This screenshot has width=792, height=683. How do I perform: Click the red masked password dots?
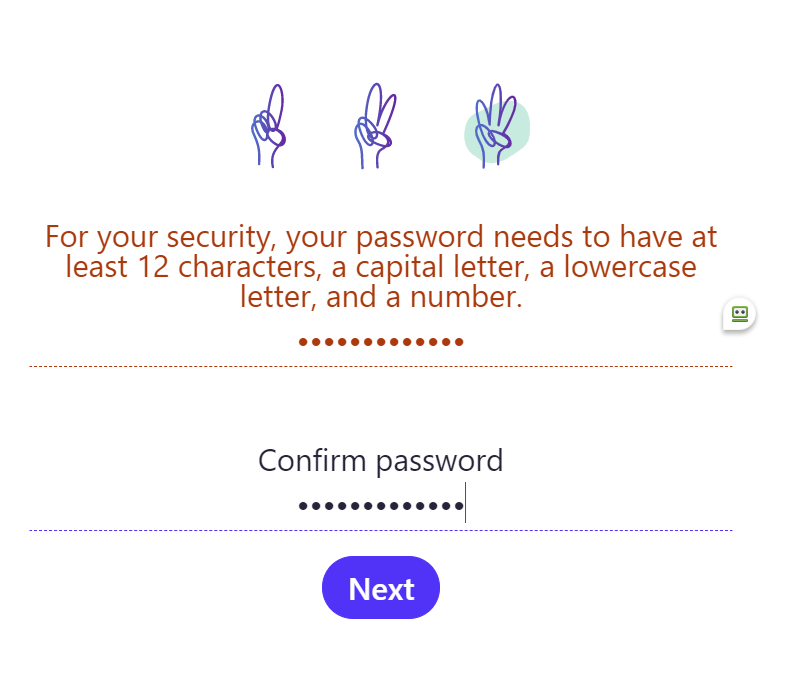click(380, 342)
